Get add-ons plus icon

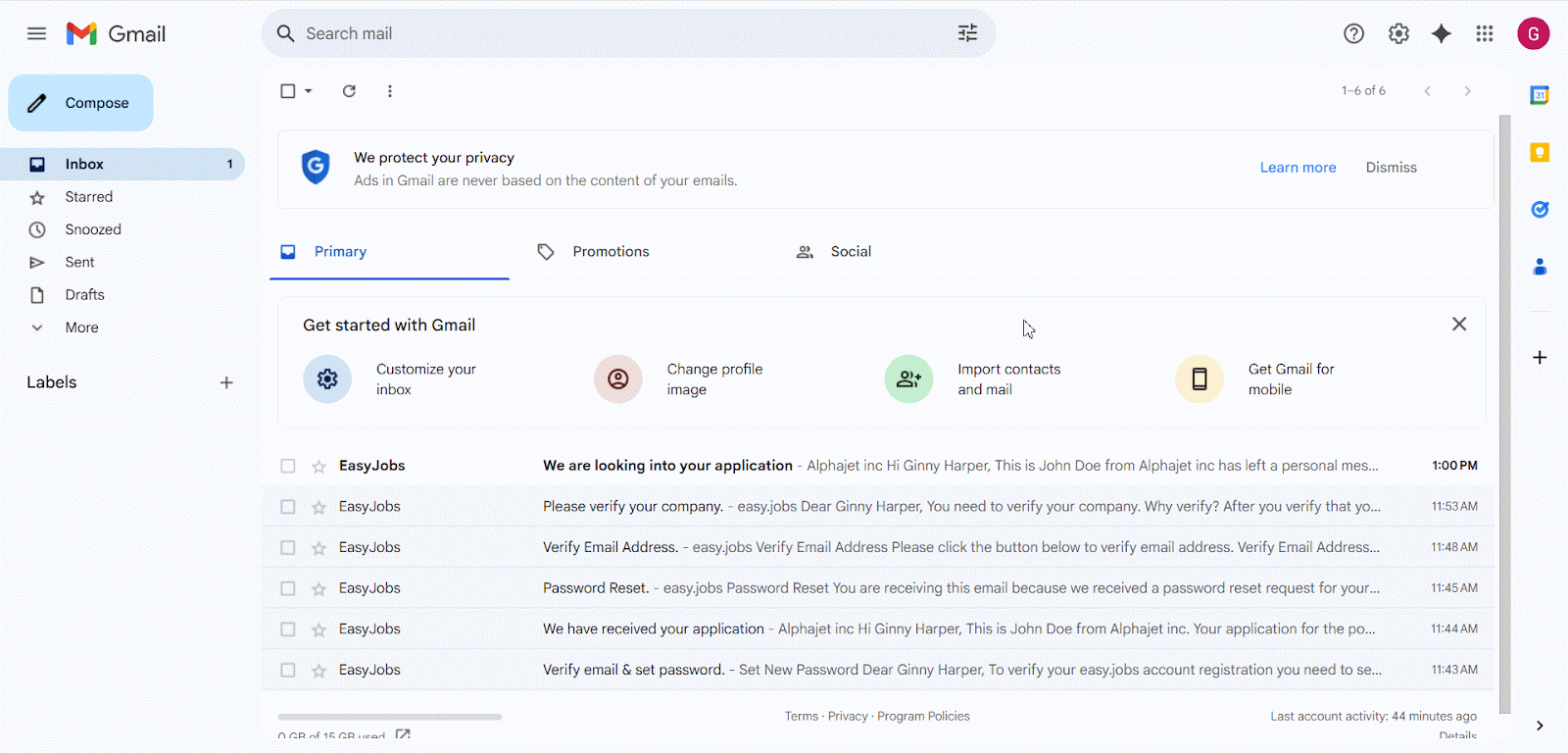(x=1540, y=358)
